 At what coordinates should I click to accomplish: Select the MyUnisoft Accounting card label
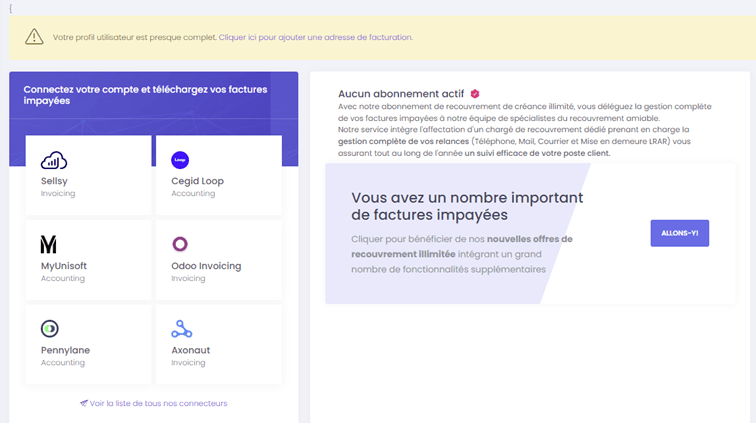[x=66, y=266]
